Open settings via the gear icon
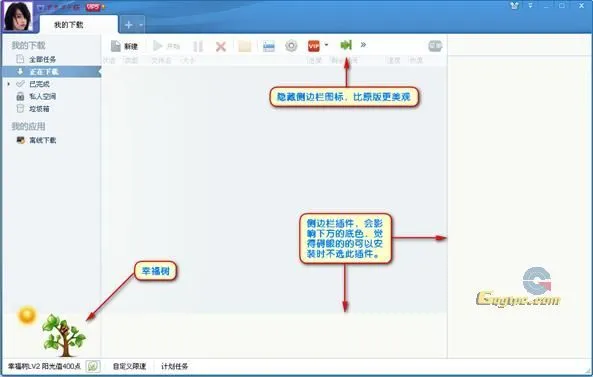 [x=291, y=46]
